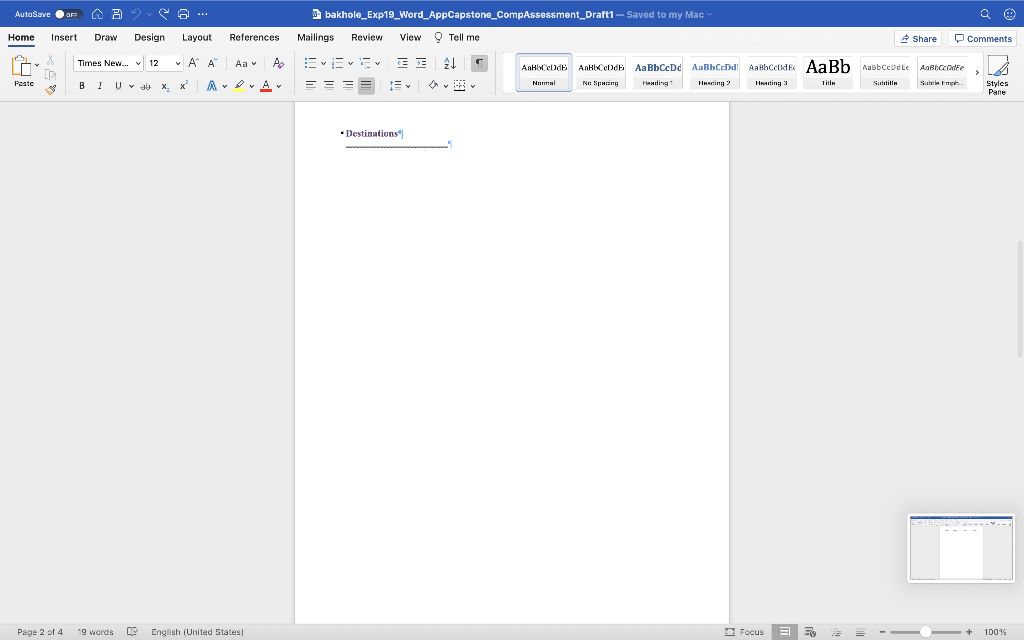Click the Format Painter brush icon

click(50, 90)
